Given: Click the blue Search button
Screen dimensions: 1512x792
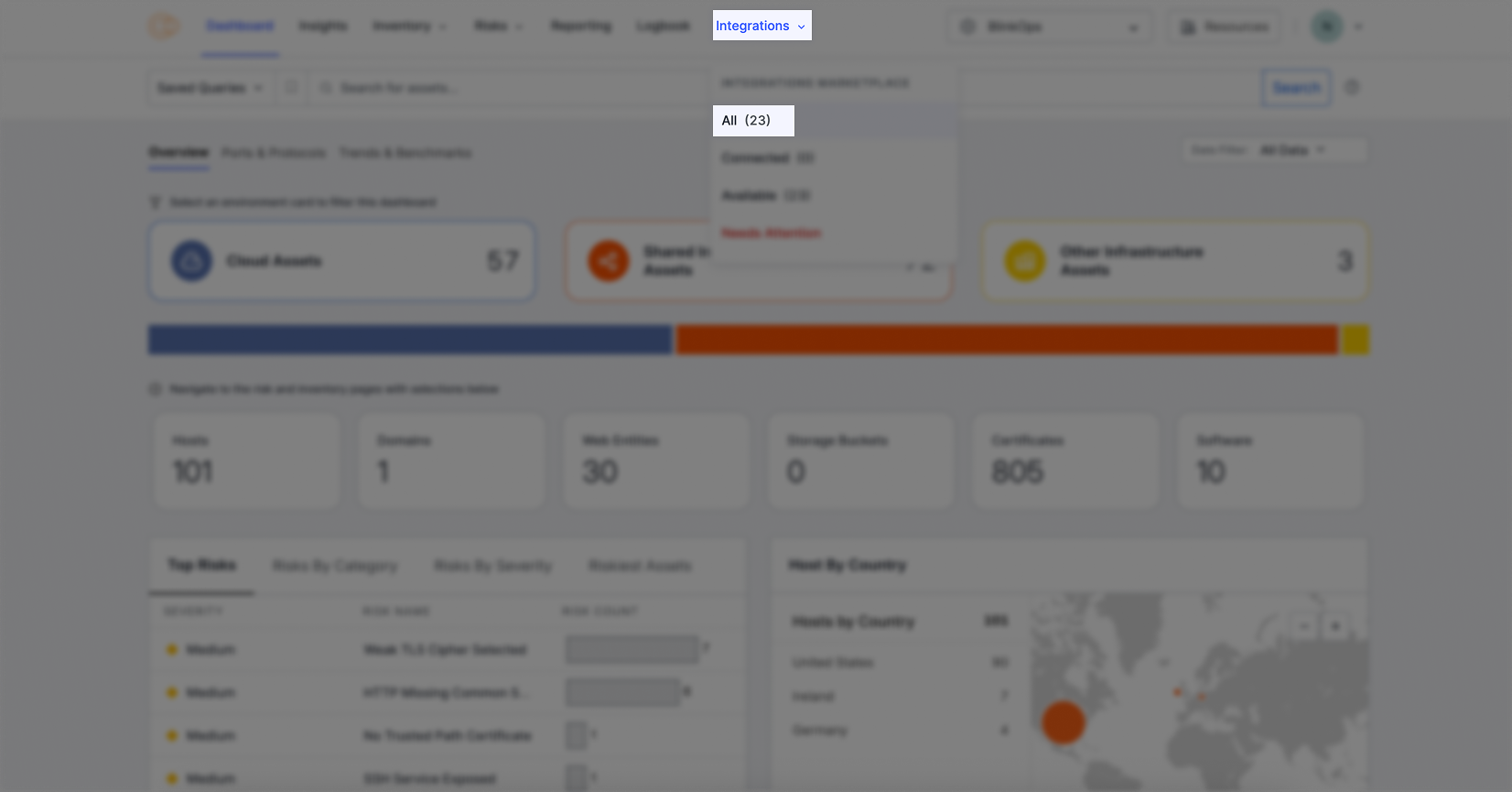Looking at the screenshot, I should [1296, 88].
